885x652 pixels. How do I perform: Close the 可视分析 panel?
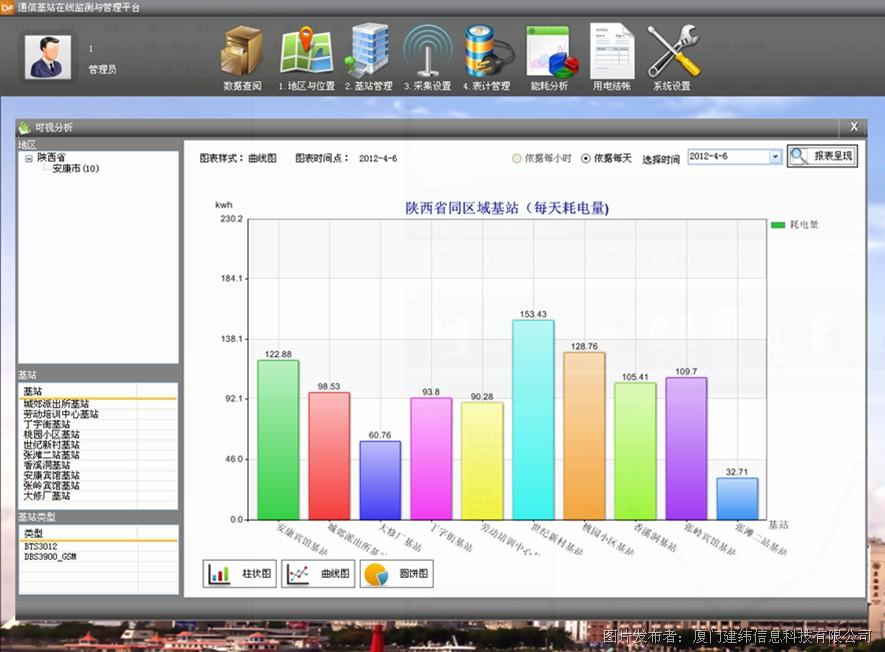[854, 127]
